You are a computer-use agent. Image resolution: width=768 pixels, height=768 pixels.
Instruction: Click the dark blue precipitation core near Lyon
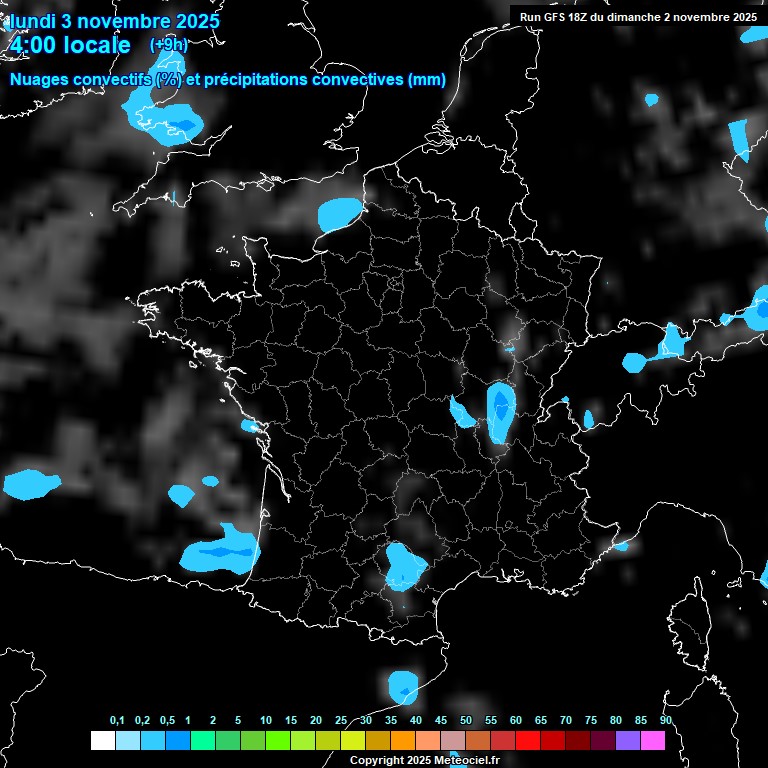tap(501, 405)
